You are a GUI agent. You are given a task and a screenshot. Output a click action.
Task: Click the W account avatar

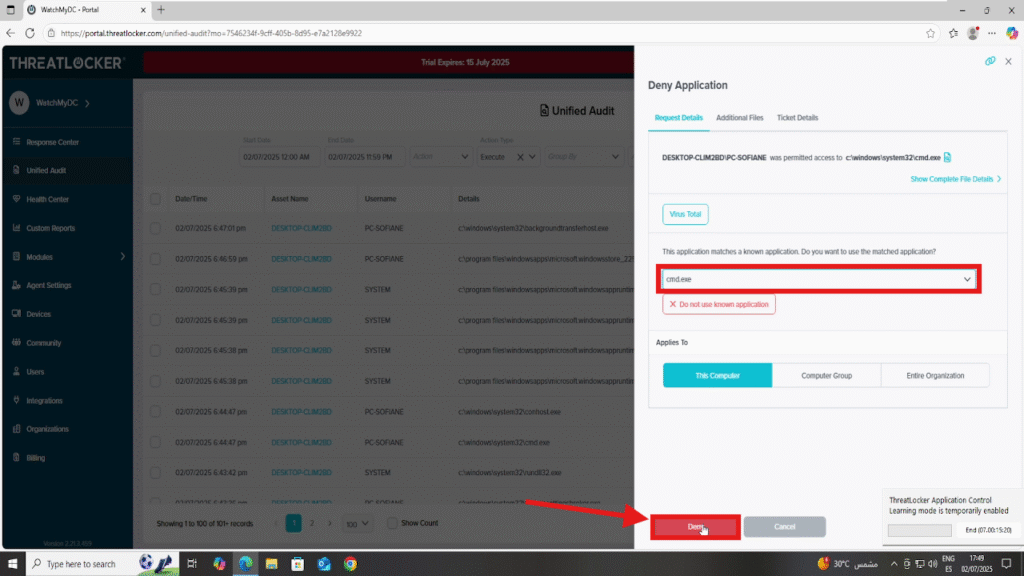tap(19, 103)
